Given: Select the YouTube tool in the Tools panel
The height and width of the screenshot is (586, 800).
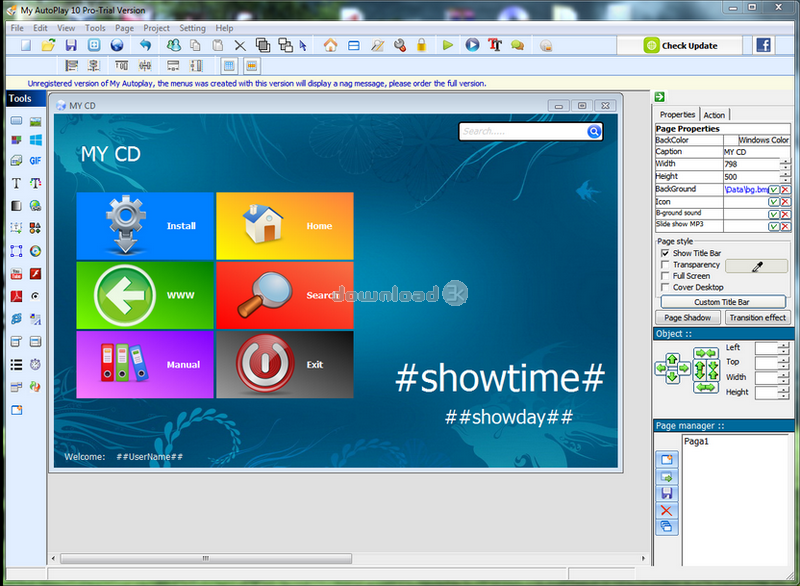Looking at the screenshot, I should point(16,274).
